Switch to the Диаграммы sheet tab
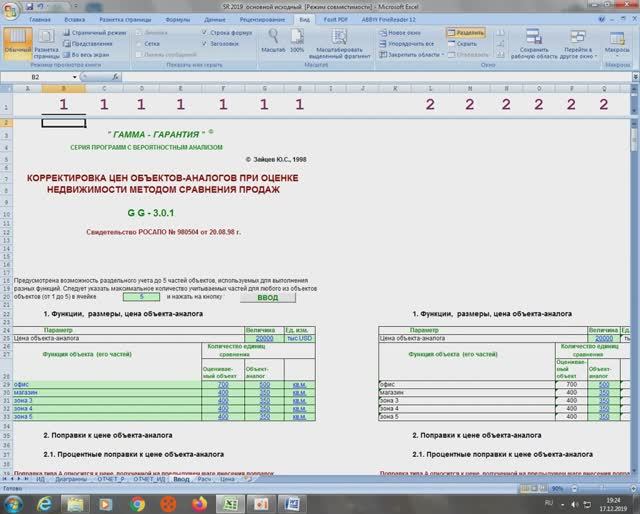 click(x=71, y=479)
